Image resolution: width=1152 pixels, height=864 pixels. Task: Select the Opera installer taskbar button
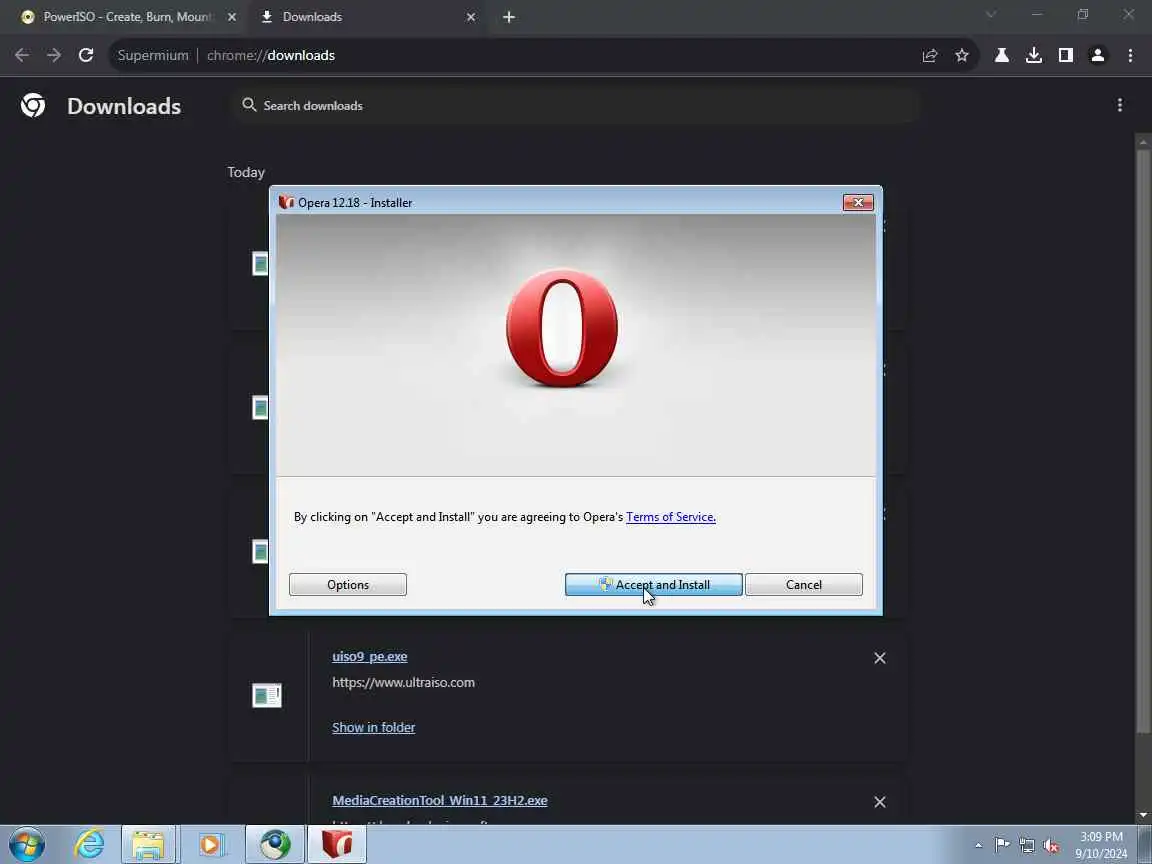[x=336, y=845]
